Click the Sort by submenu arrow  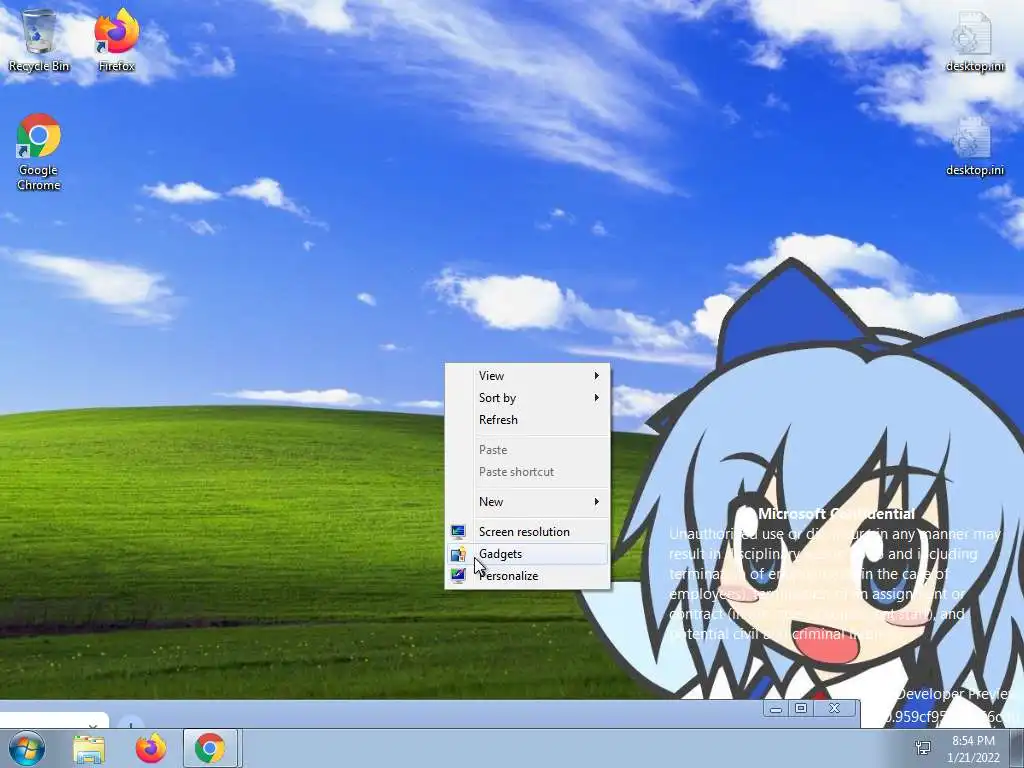point(596,398)
